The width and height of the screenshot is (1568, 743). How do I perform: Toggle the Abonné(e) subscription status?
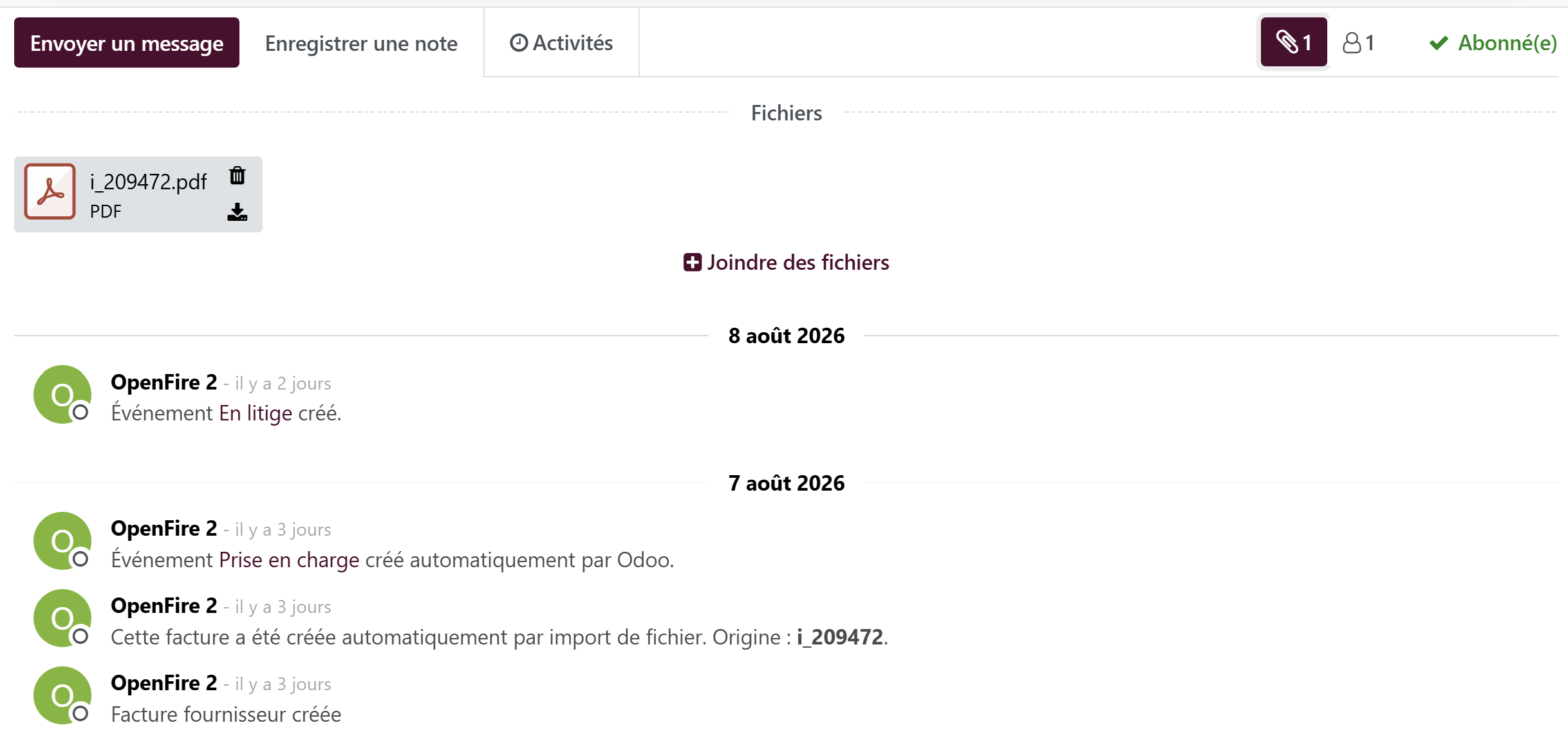(1493, 43)
